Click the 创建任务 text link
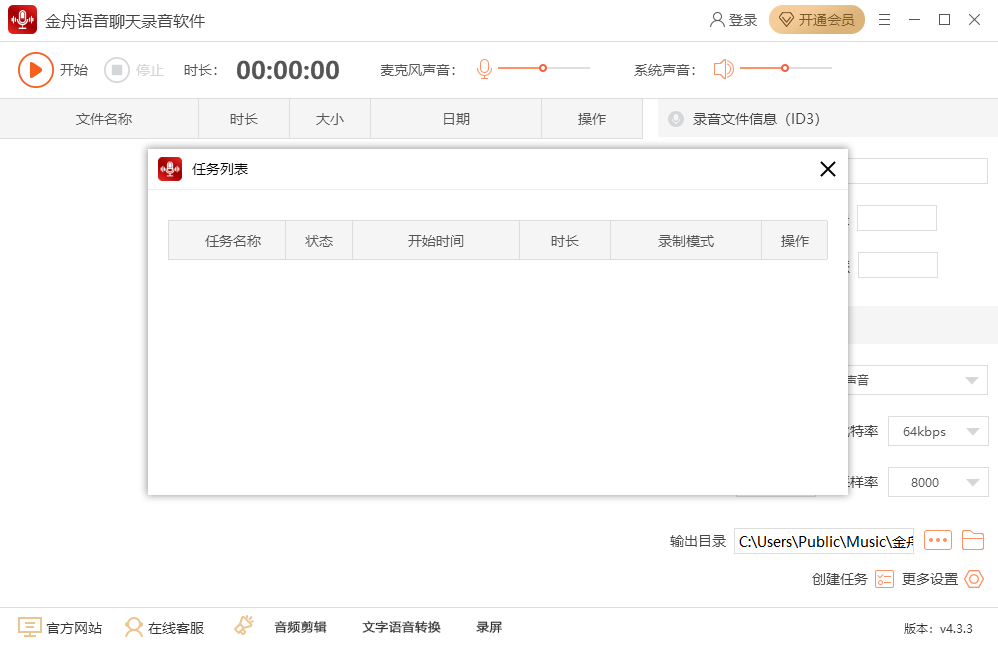 point(840,579)
